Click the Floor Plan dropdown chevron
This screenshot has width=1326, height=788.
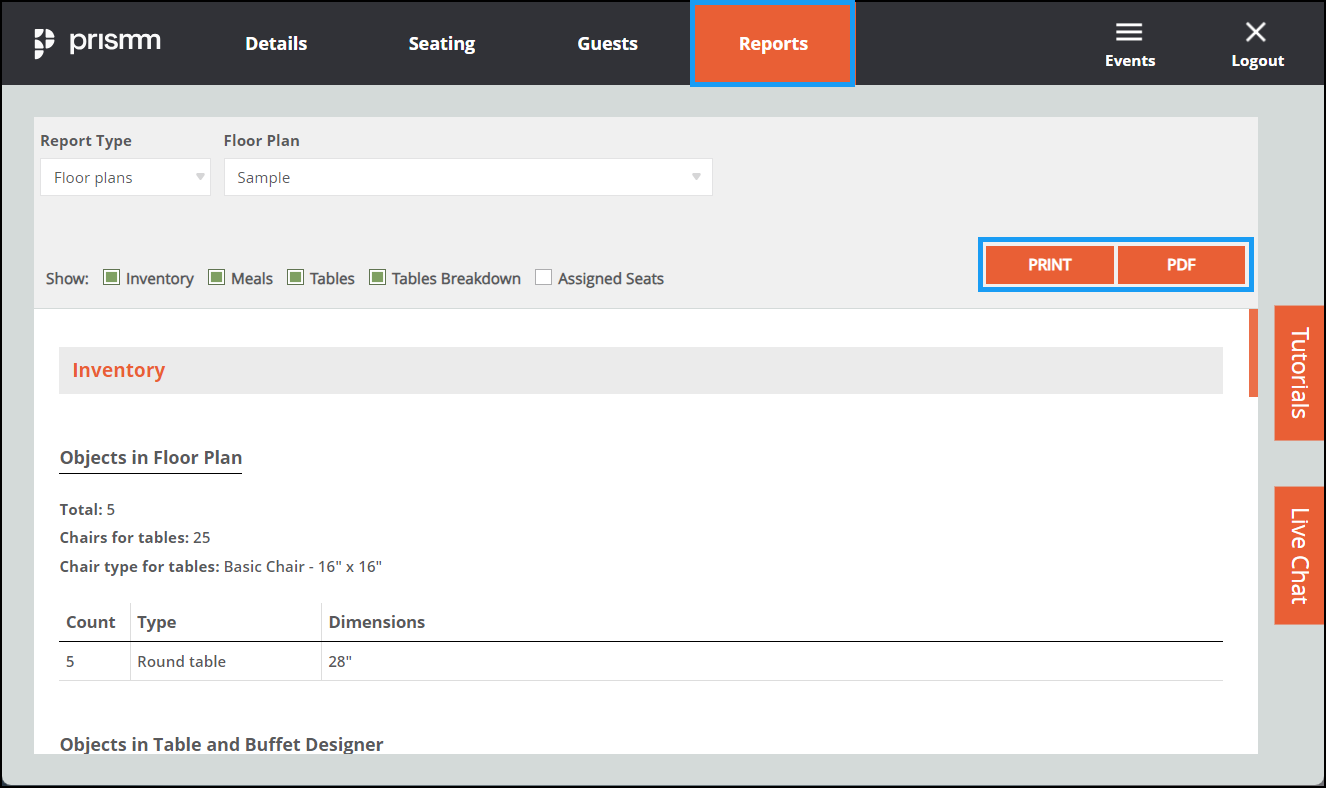coord(696,177)
